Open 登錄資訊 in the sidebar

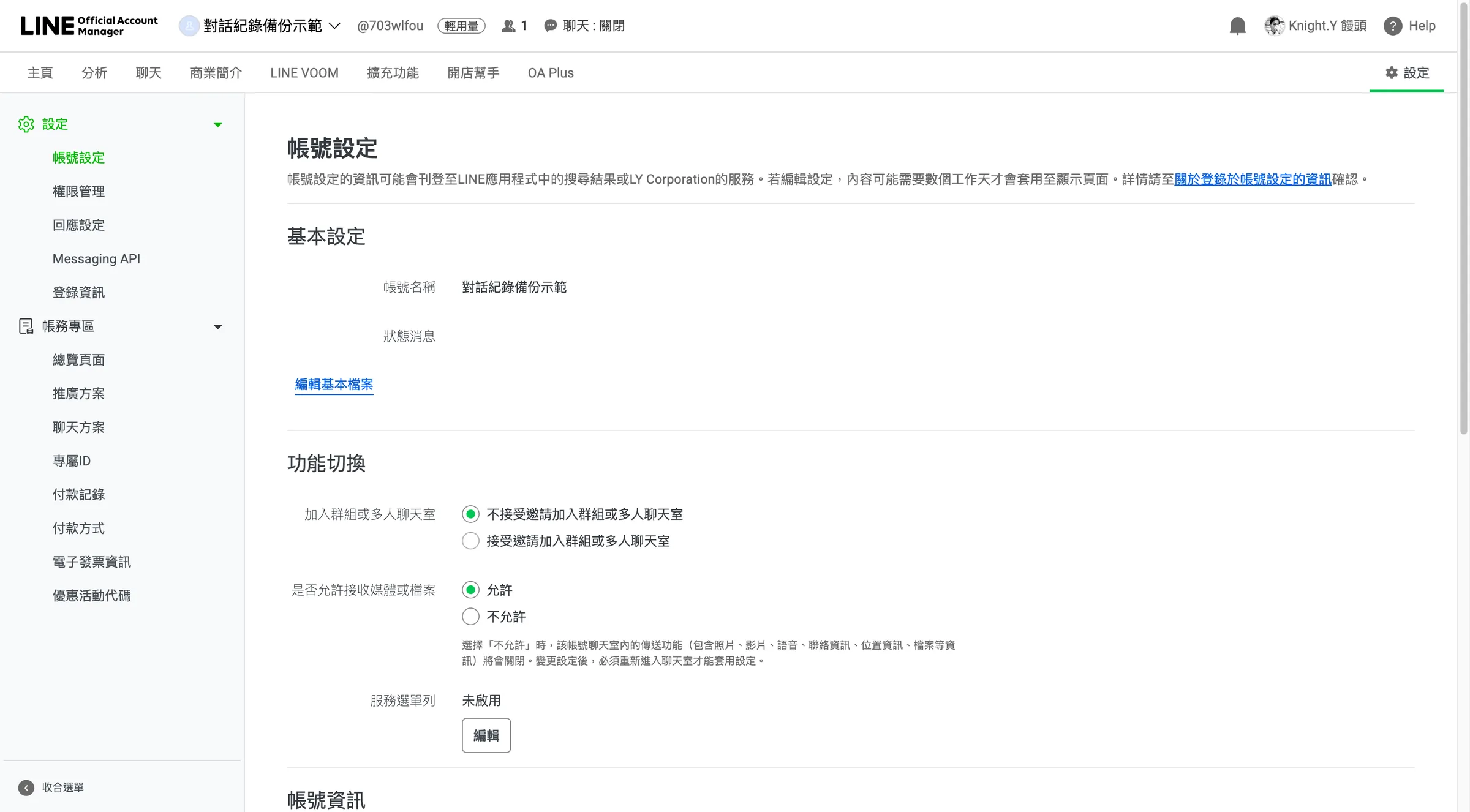(x=78, y=293)
